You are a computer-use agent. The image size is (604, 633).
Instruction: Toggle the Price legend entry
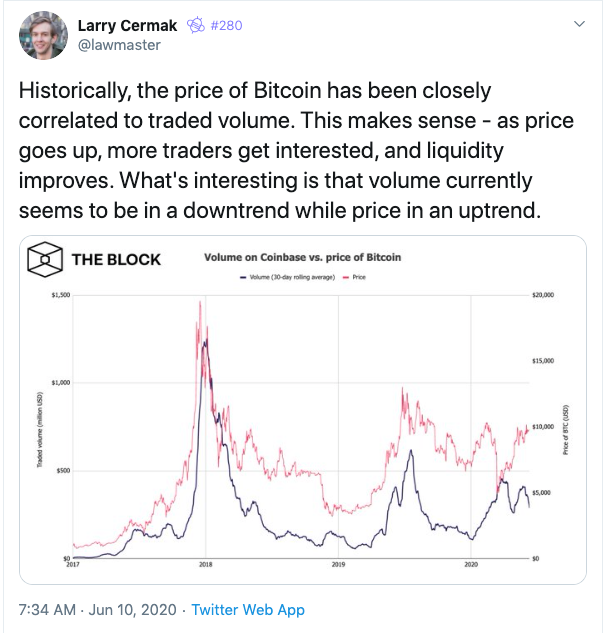point(354,277)
